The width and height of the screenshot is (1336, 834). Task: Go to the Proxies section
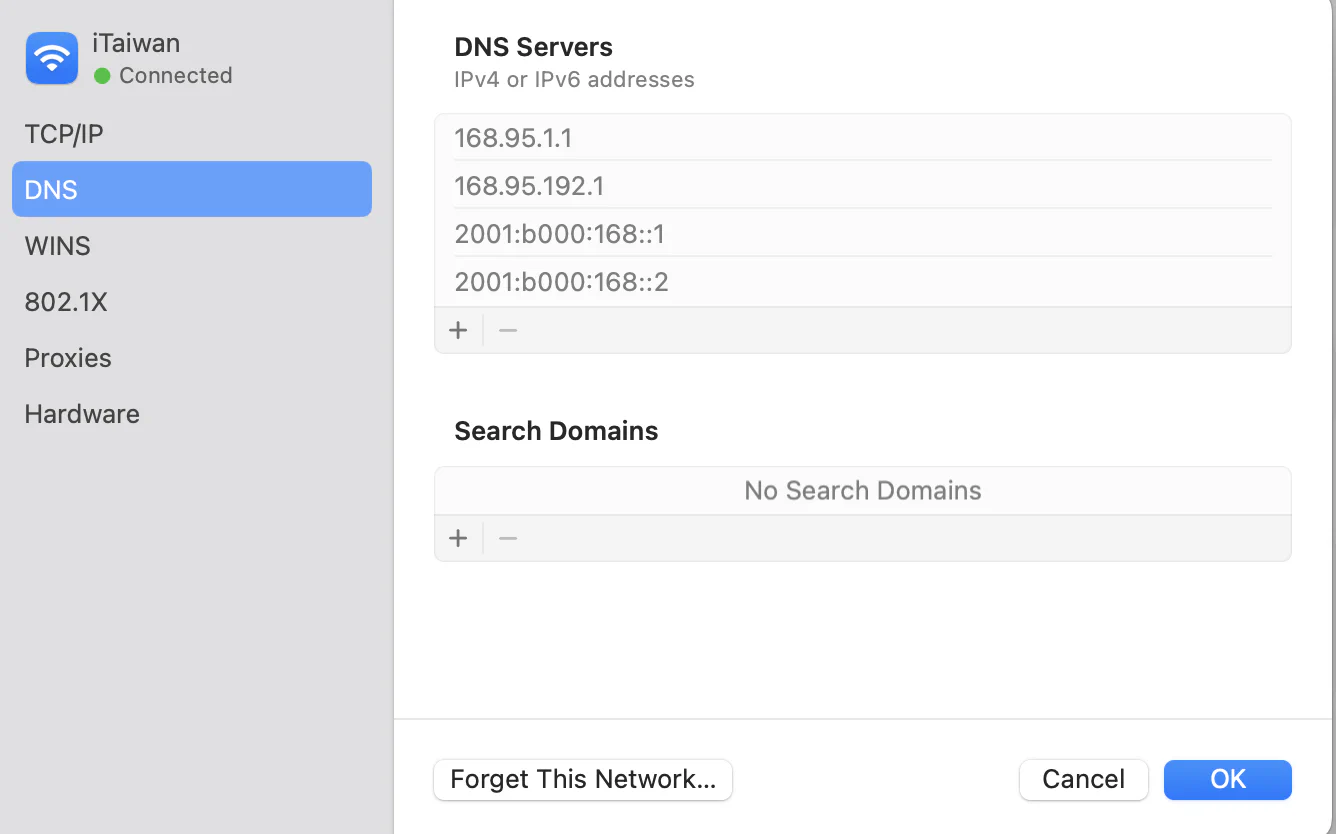(68, 358)
